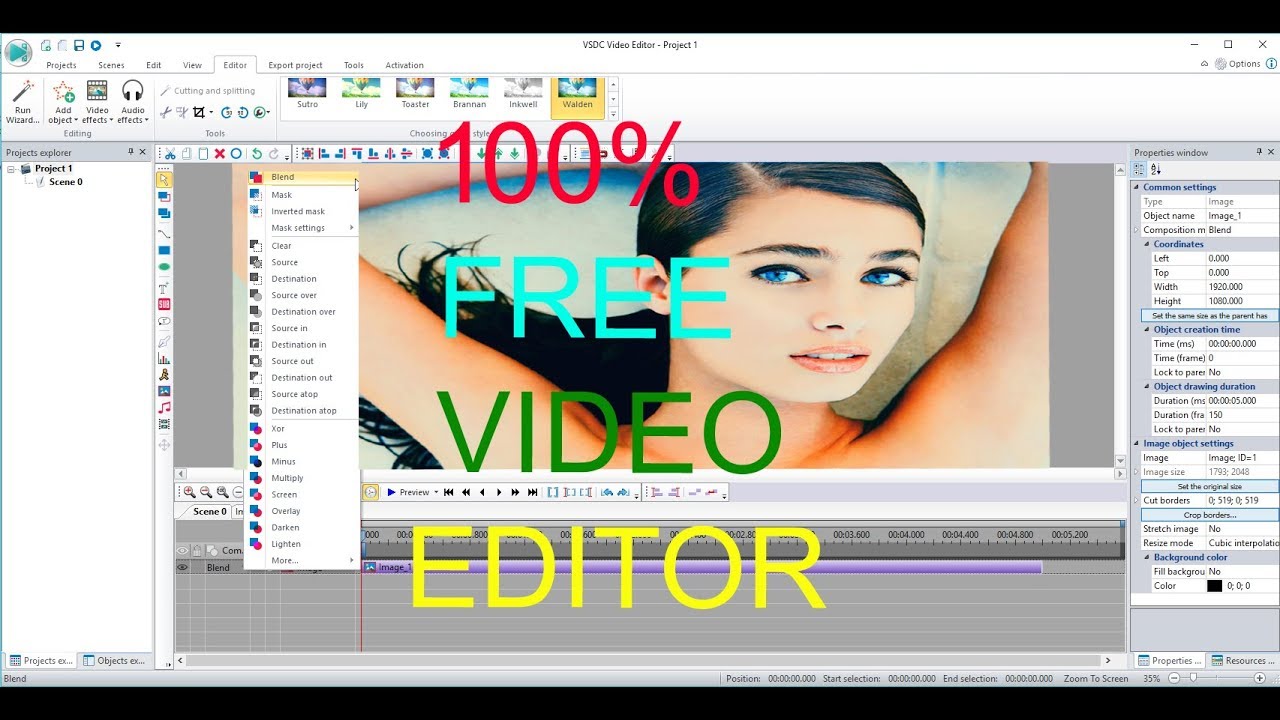
Task: Click the redo arrow in edit toolbar
Action: click(x=273, y=154)
